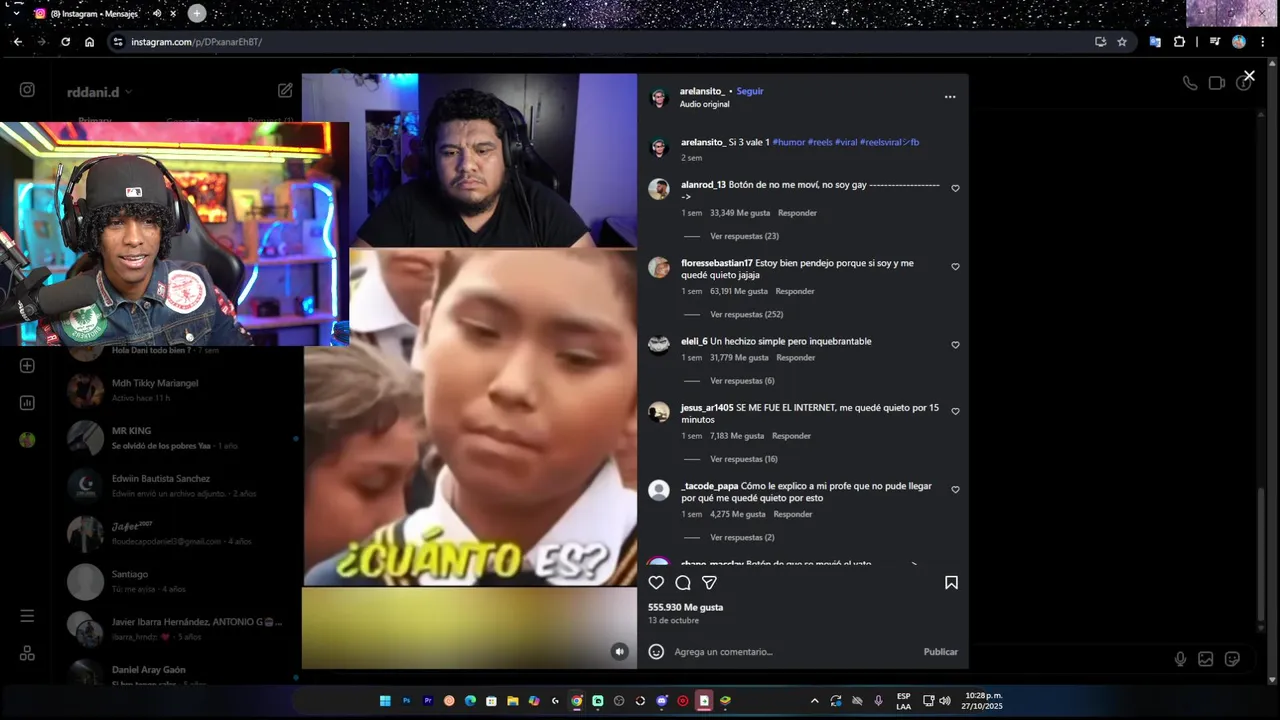Click Publicar to post the comment

pyautogui.click(x=940, y=652)
